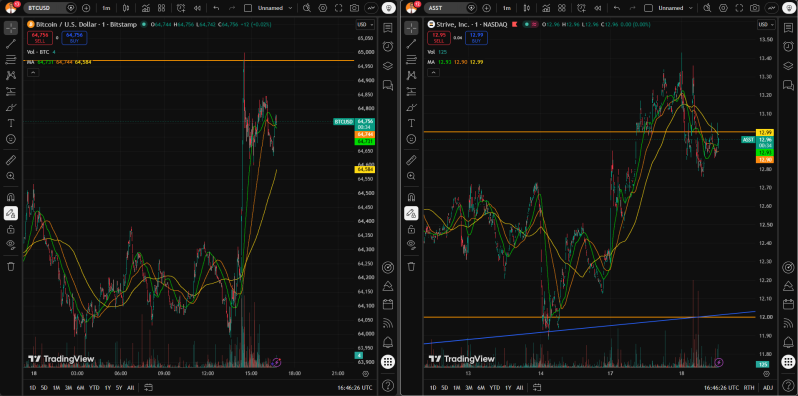Select the 5Y range in BTCUSD window
The width and height of the screenshot is (798, 396).
tap(120, 387)
